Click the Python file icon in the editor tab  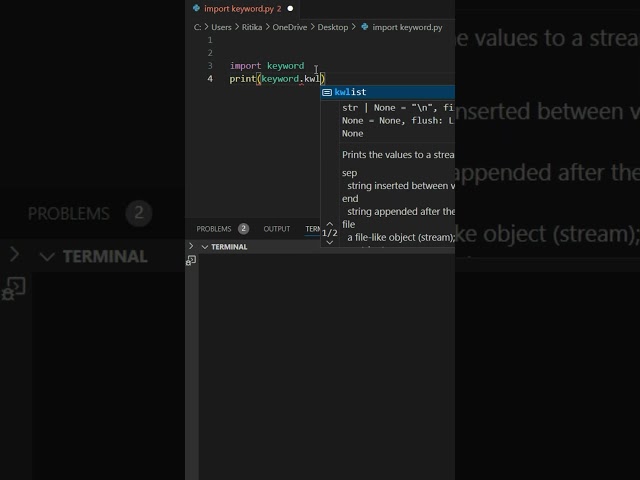pyautogui.click(x=196, y=8)
